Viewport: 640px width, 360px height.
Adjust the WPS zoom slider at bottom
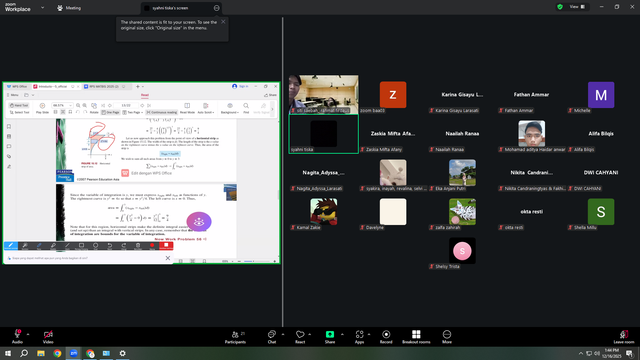(256, 261)
